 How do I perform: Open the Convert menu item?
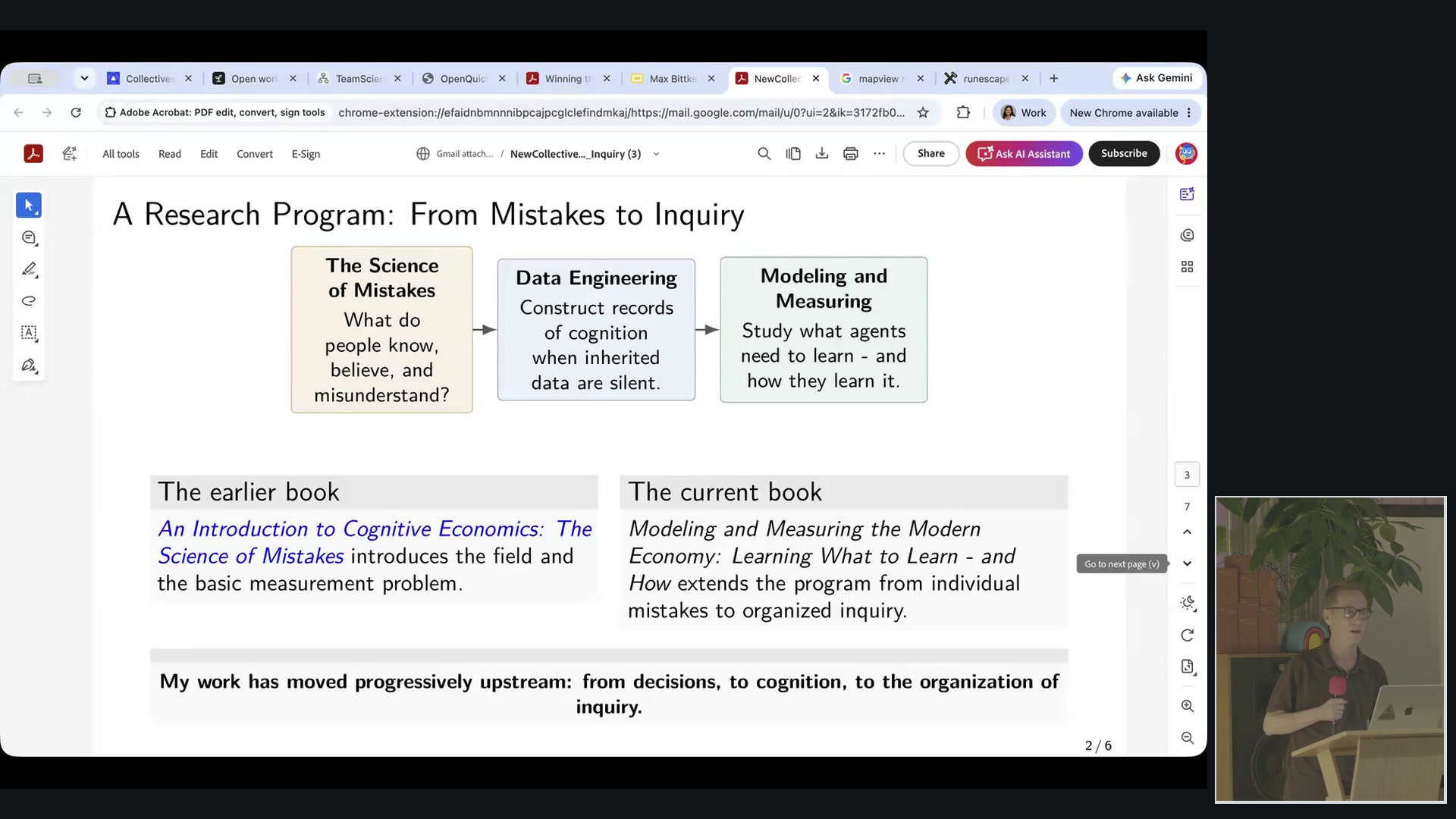coord(255,154)
